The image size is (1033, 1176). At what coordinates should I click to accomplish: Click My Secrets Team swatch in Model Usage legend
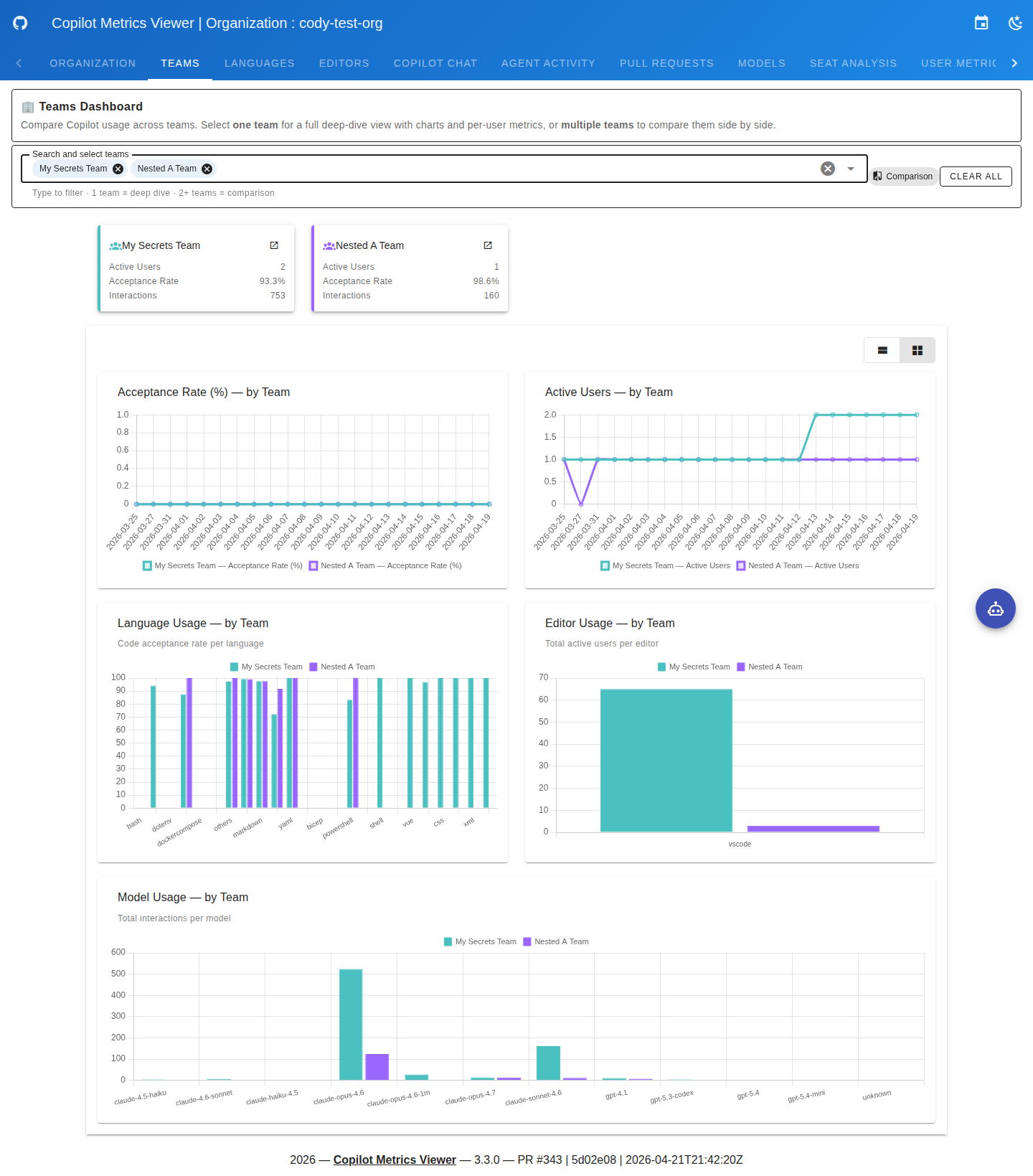[x=448, y=941]
